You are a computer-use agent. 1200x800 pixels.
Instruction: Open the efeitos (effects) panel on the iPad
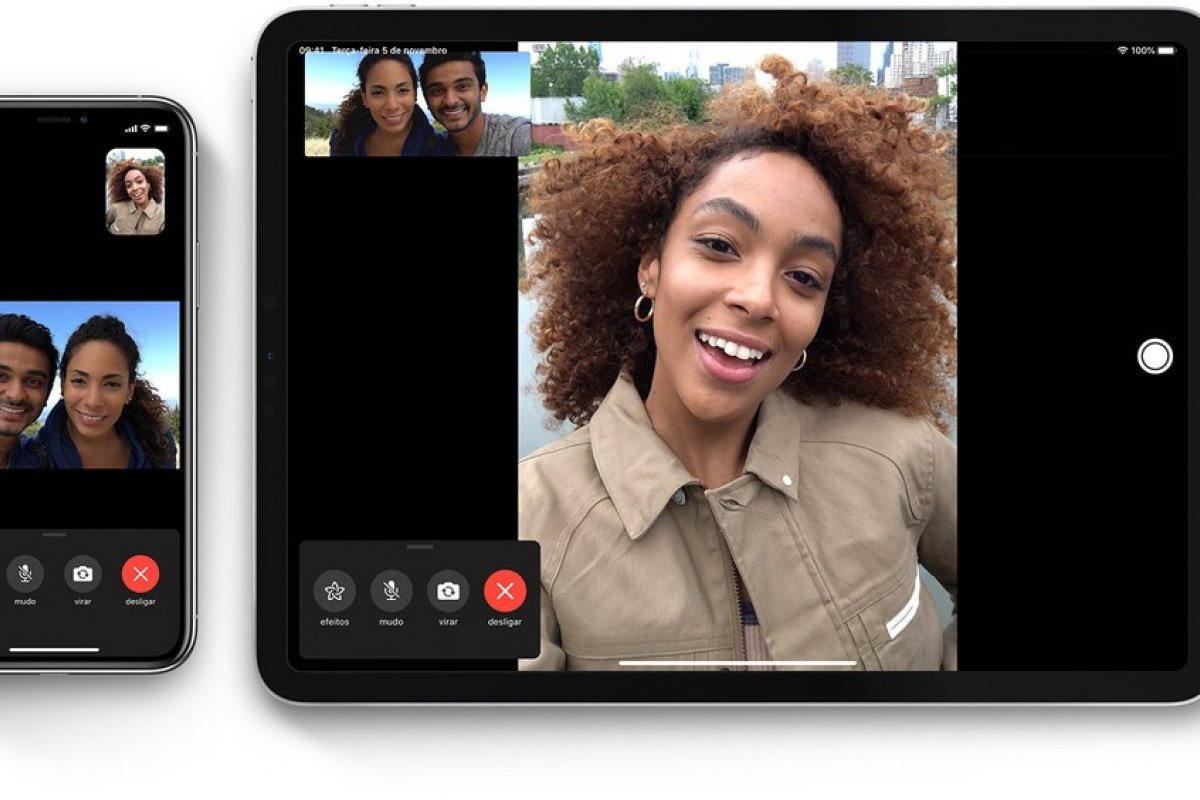(337, 592)
